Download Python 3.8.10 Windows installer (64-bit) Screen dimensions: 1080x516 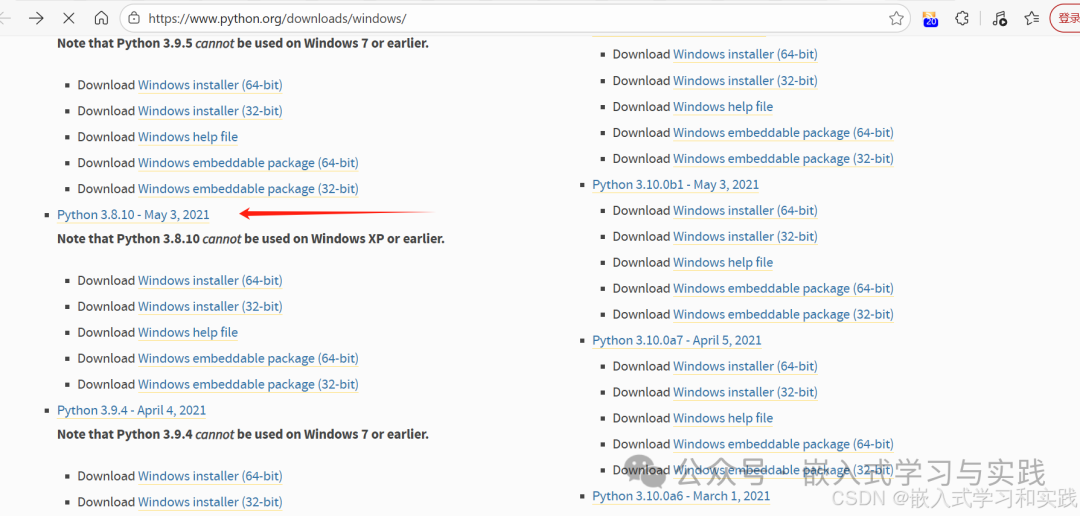coord(210,280)
